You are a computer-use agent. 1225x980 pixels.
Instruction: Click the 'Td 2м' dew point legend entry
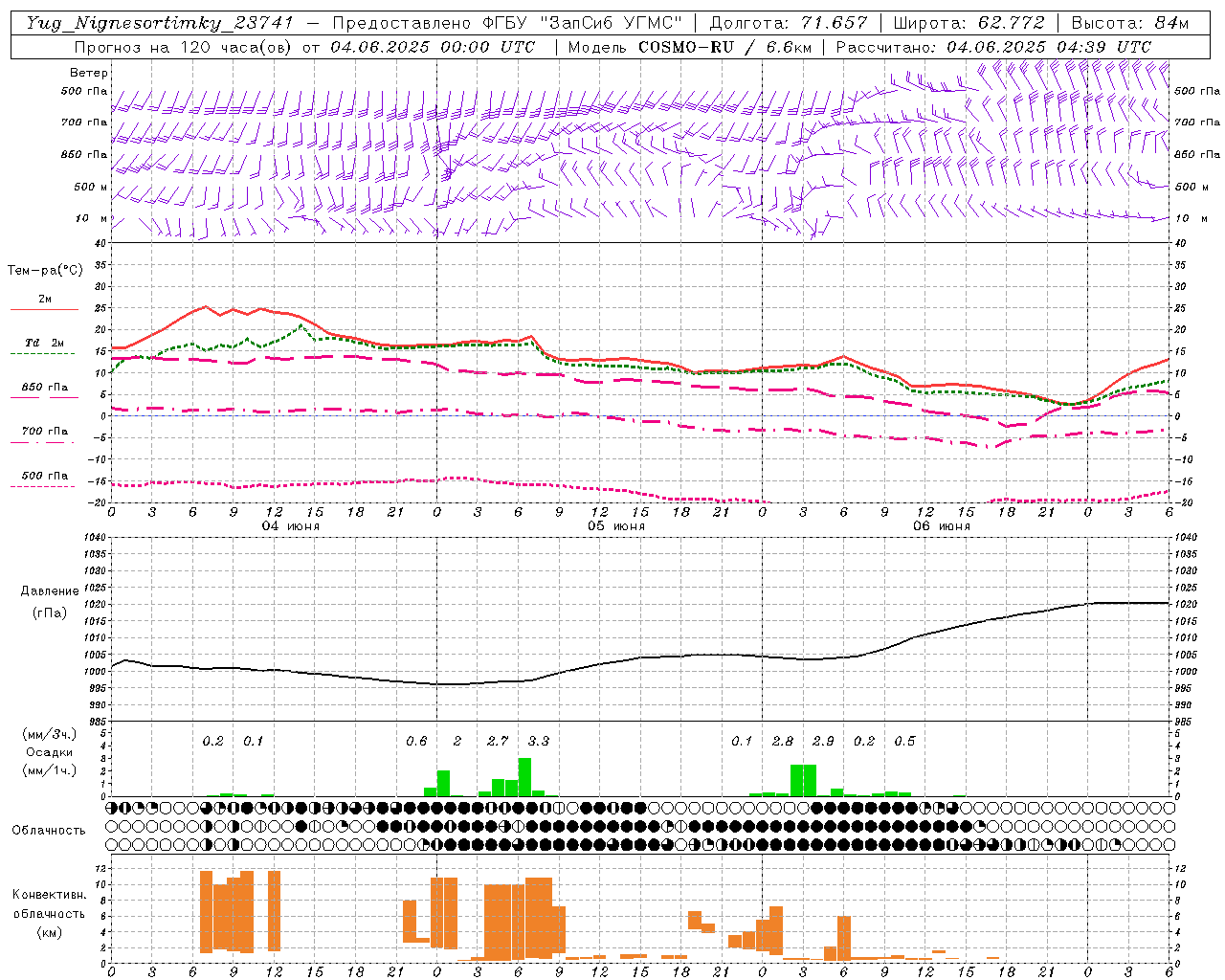[44, 343]
